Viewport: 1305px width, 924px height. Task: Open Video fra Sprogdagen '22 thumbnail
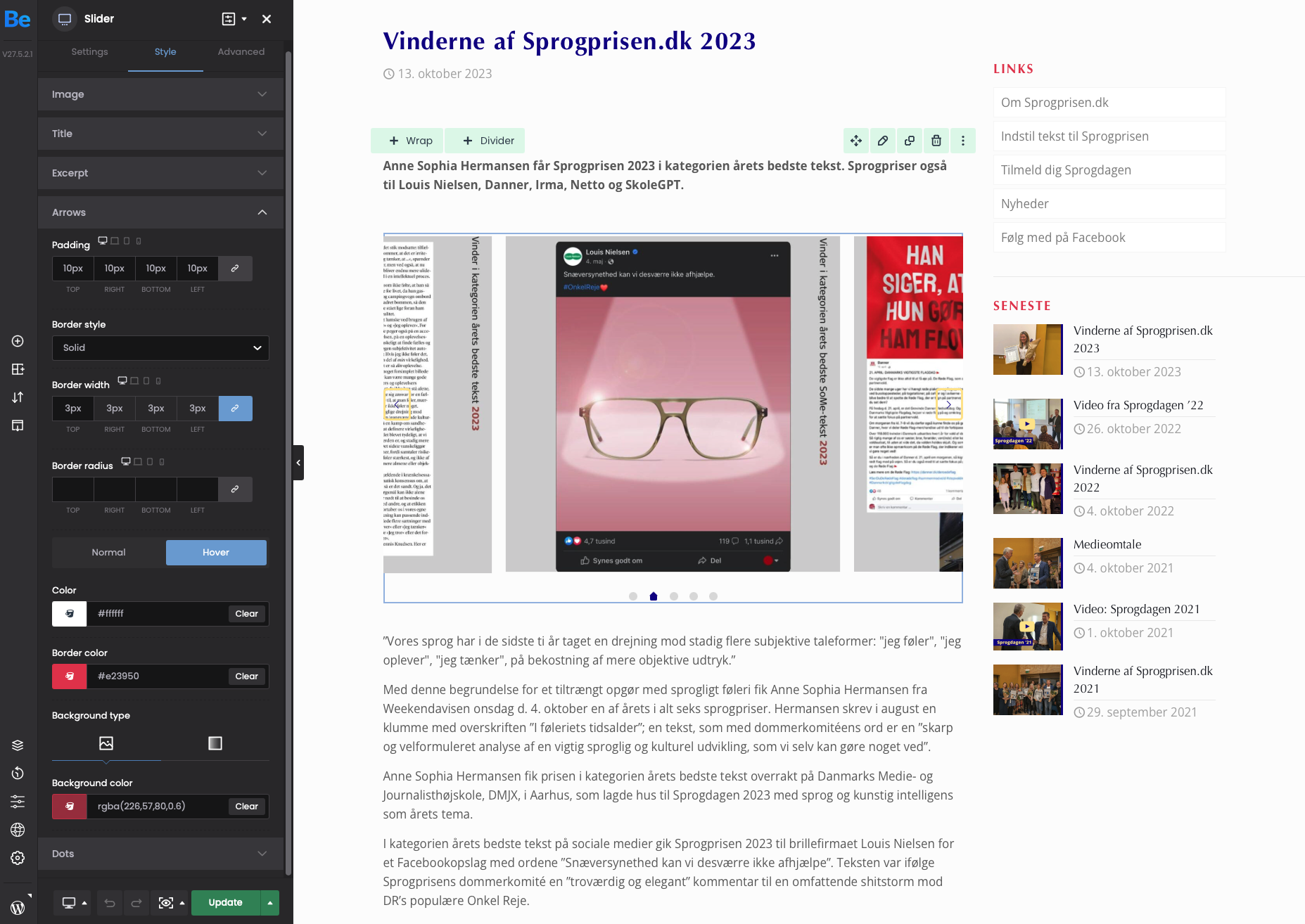coord(1028,424)
